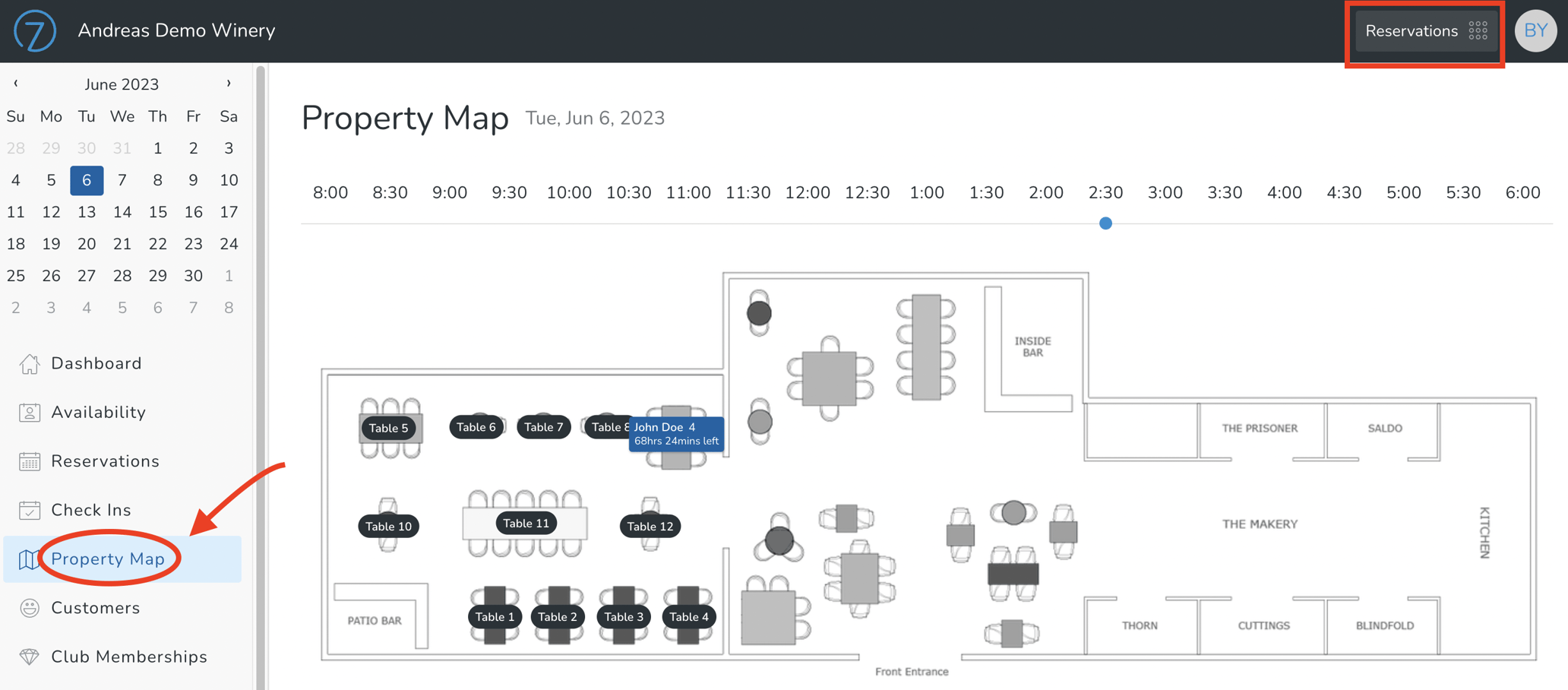The width and height of the screenshot is (1568, 690).
Task: Select the Availability sidebar icon
Action: pos(30,412)
